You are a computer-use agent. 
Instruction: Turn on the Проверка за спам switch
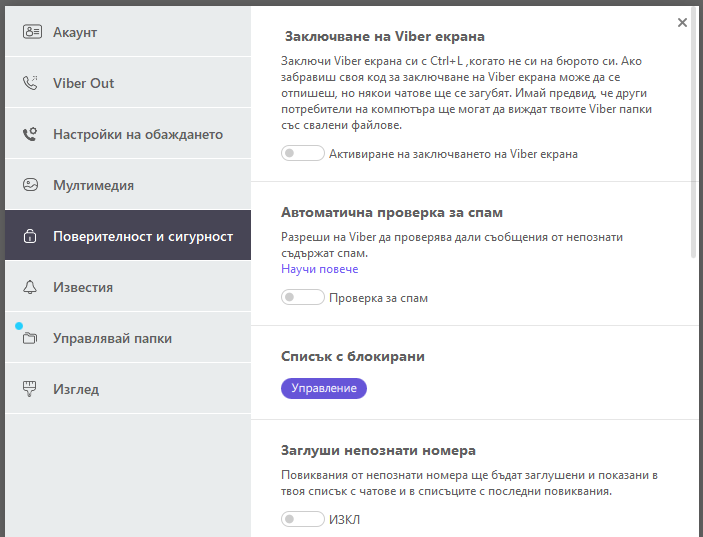tap(303, 298)
